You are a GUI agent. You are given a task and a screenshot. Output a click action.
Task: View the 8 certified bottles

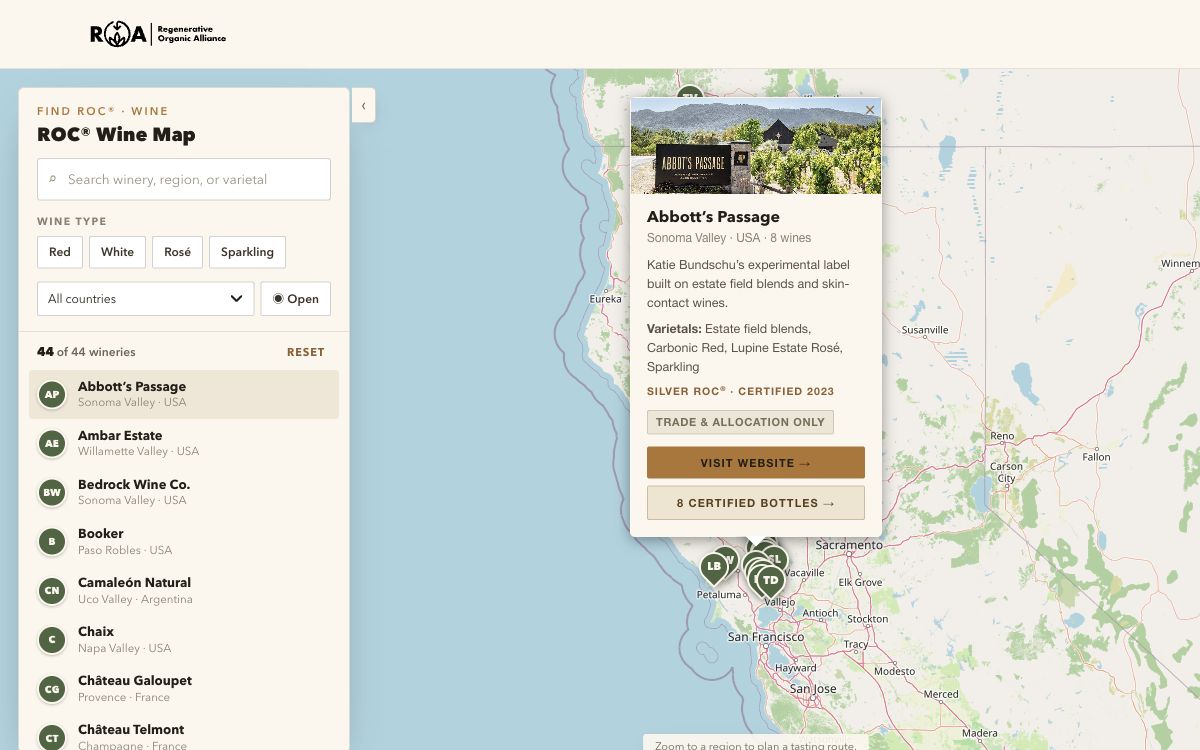pos(756,503)
